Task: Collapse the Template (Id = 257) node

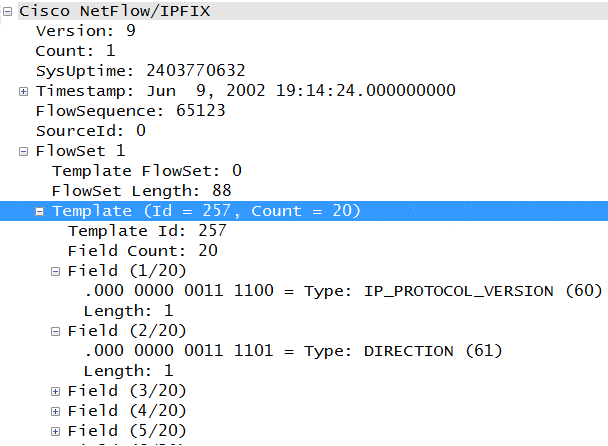Action: point(40,212)
